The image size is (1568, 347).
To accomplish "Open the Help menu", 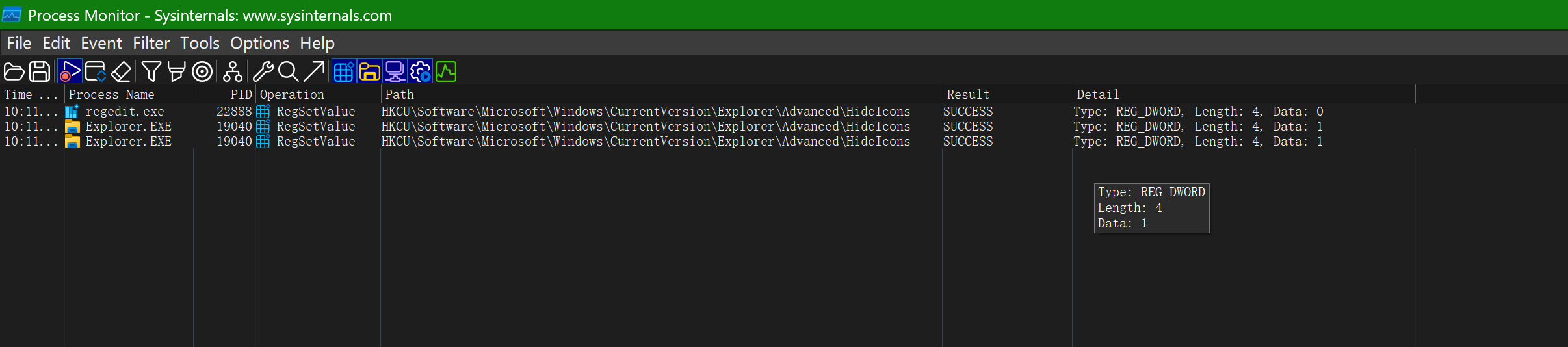I will tap(317, 43).
